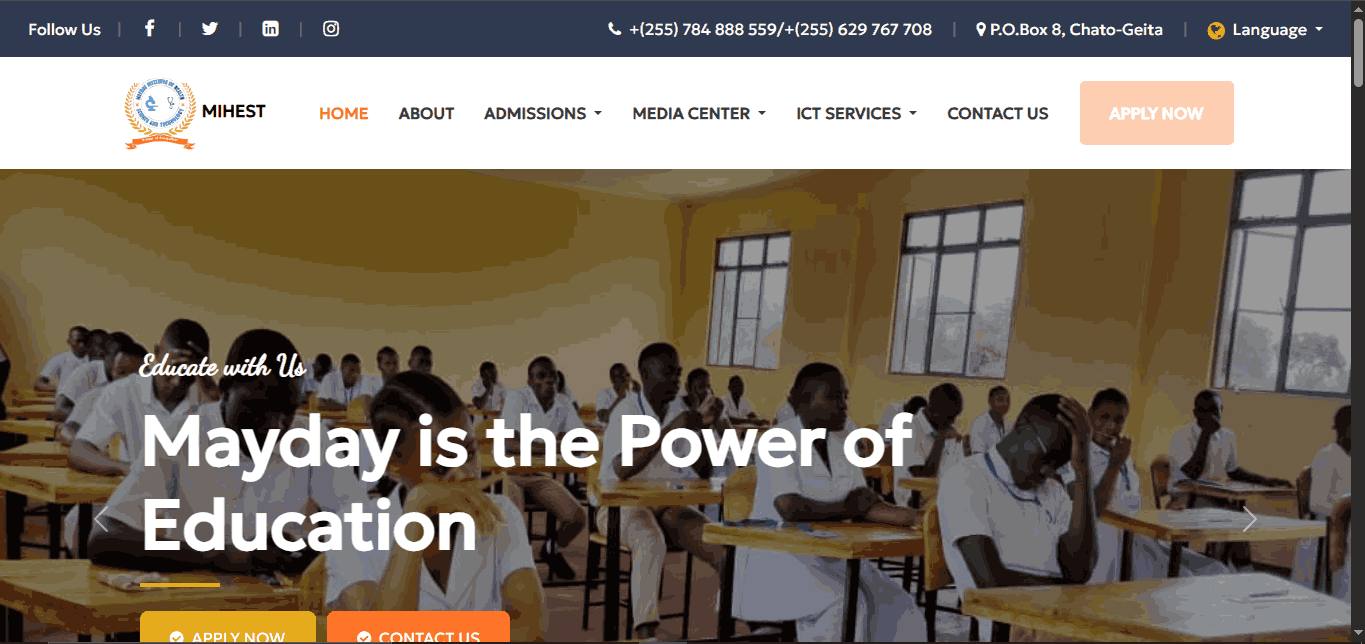Click the Language globe icon
1365x644 pixels.
pos(1216,30)
